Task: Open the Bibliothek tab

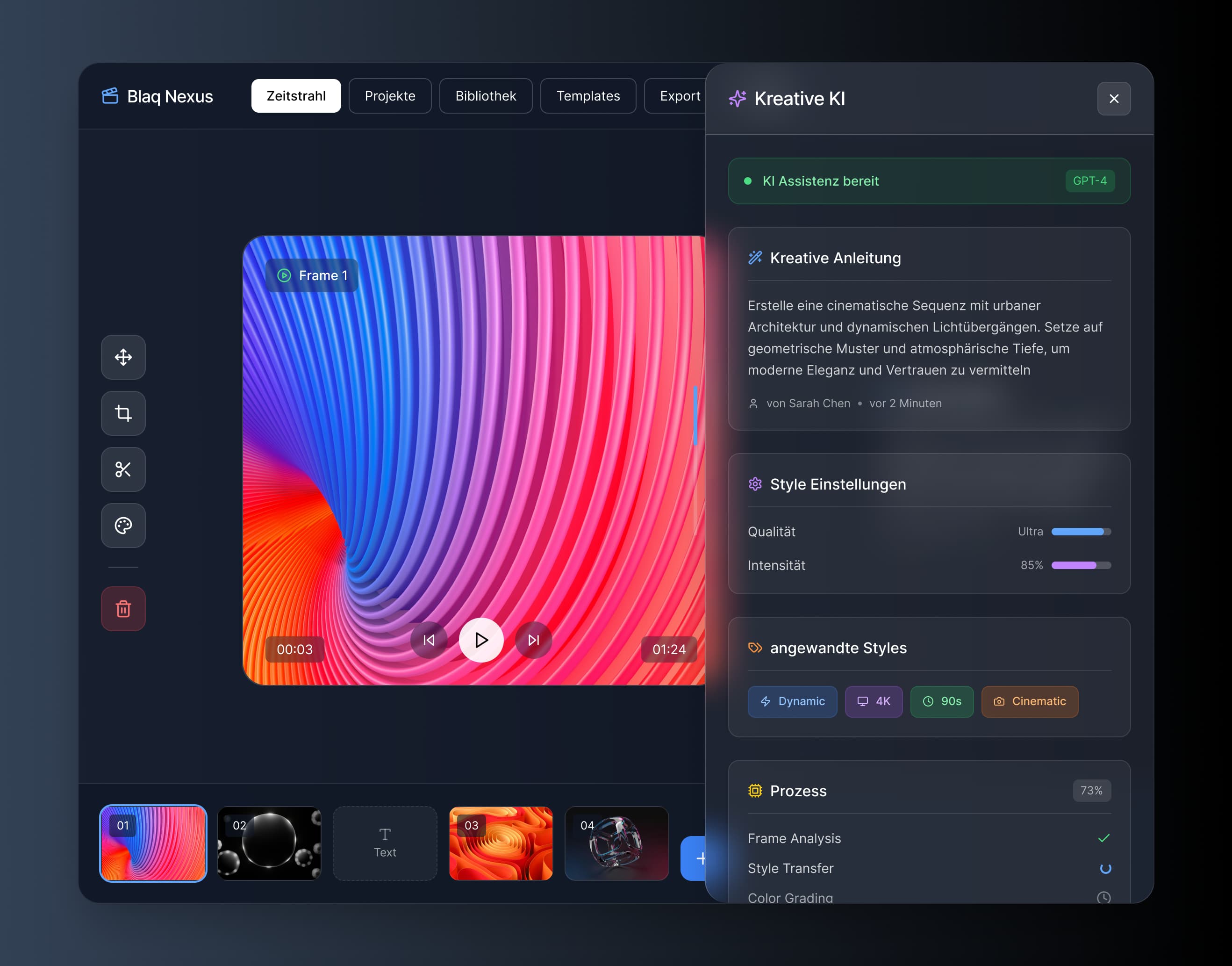Action: [x=485, y=95]
